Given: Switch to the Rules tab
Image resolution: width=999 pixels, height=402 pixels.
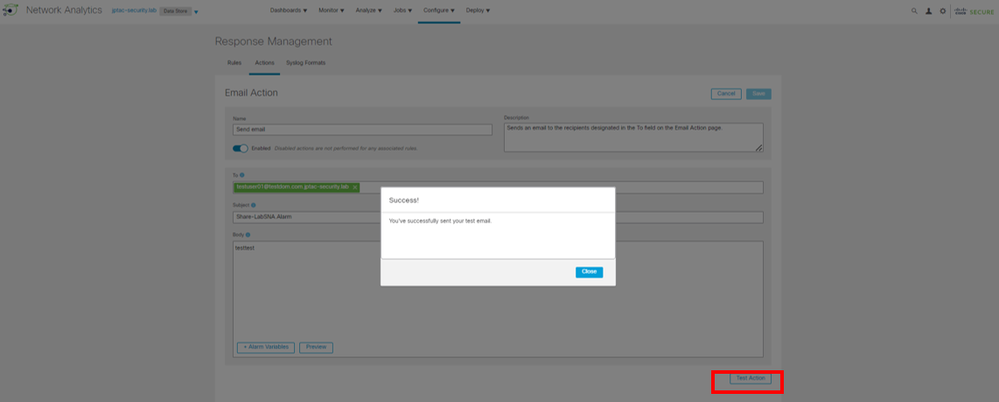Looking at the screenshot, I should coord(234,63).
